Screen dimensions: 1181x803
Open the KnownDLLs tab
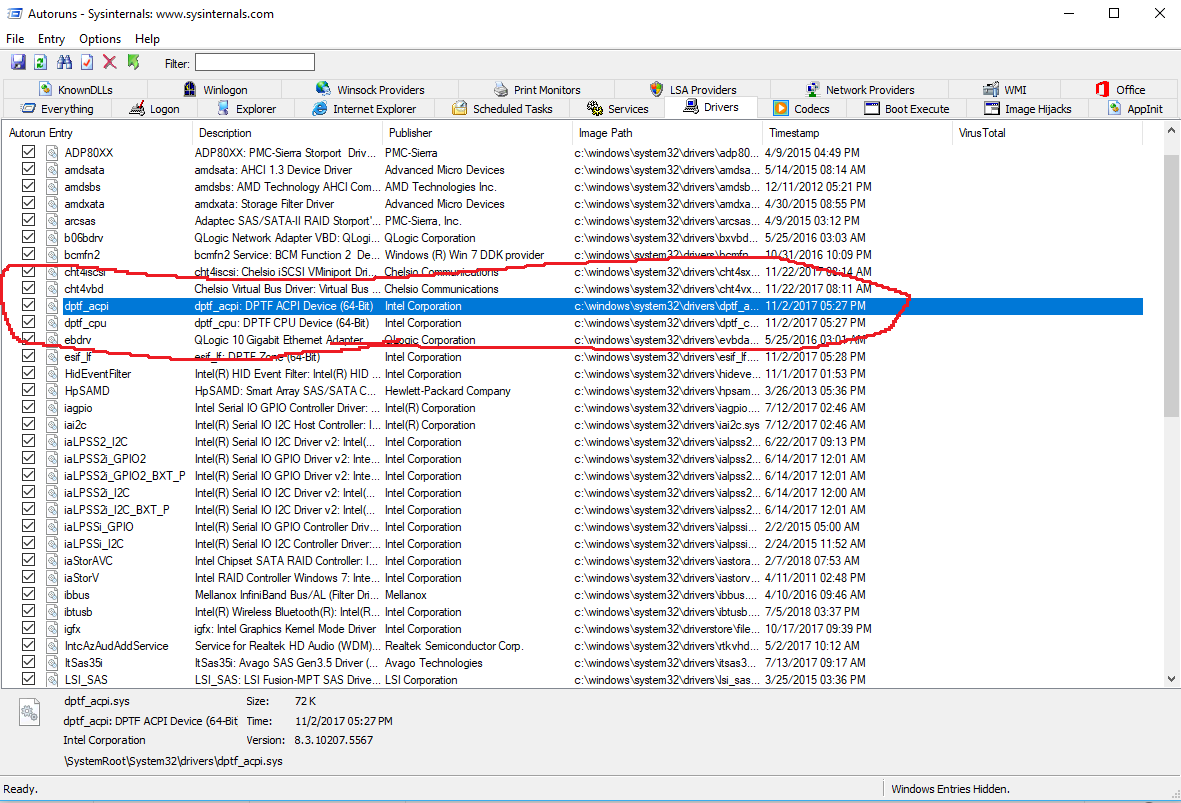coord(75,90)
